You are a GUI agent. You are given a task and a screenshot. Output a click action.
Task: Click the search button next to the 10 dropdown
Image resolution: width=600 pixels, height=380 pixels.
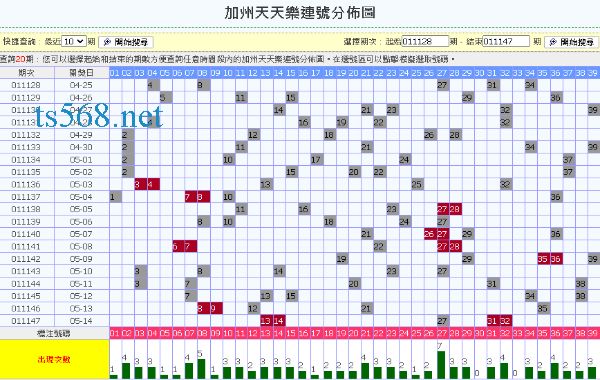coord(126,42)
